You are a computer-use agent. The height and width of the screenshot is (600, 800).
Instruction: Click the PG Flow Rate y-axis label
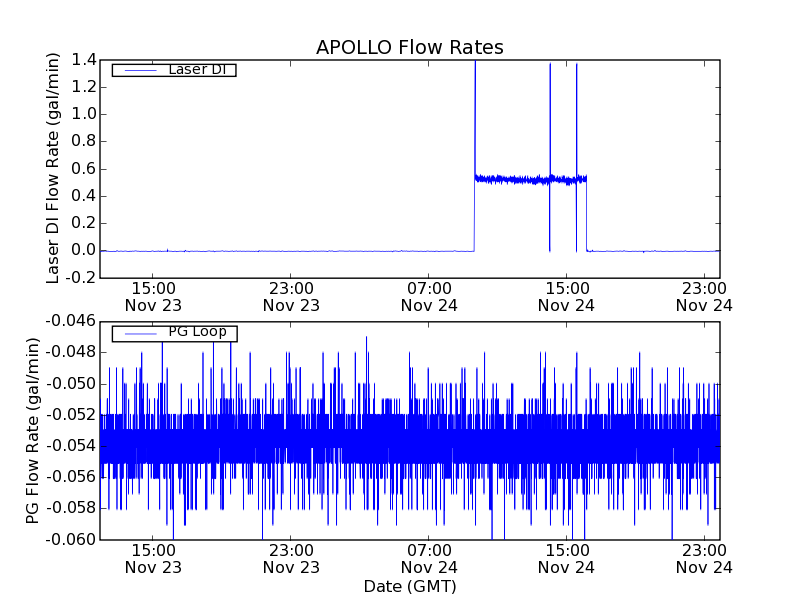(x=33, y=430)
